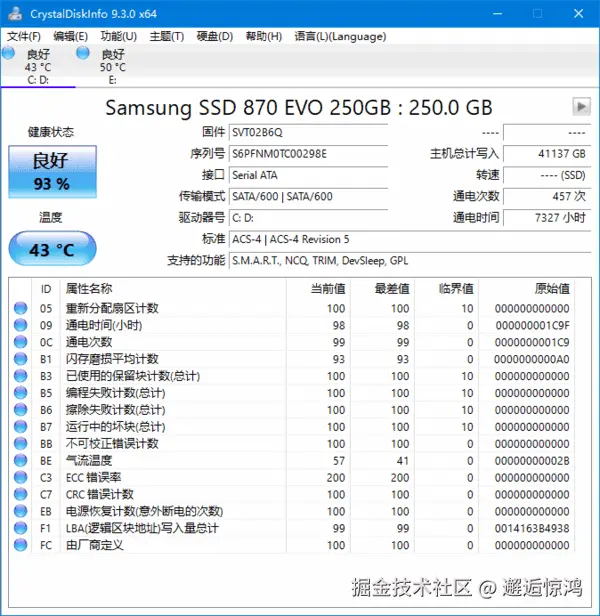Select the ECC 错误率 attribute row
Viewport: 600px width, 616px height.
pyautogui.click(x=293, y=477)
